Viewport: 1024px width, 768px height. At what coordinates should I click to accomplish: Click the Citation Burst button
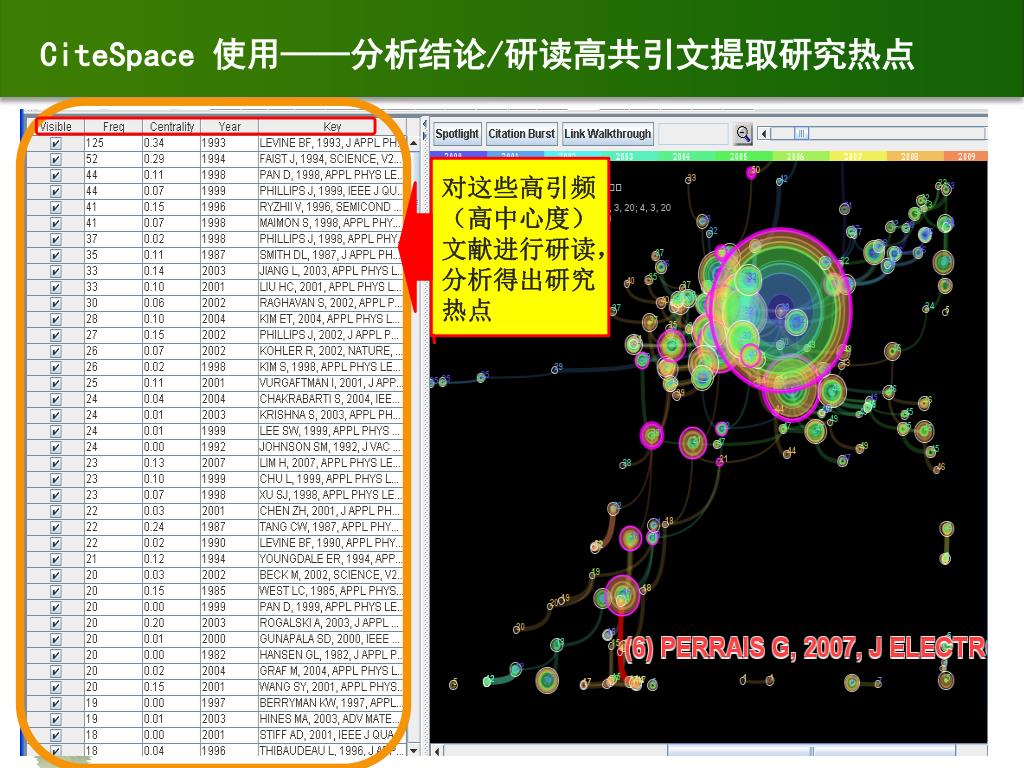pyautogui.click(x=521, y=134)
